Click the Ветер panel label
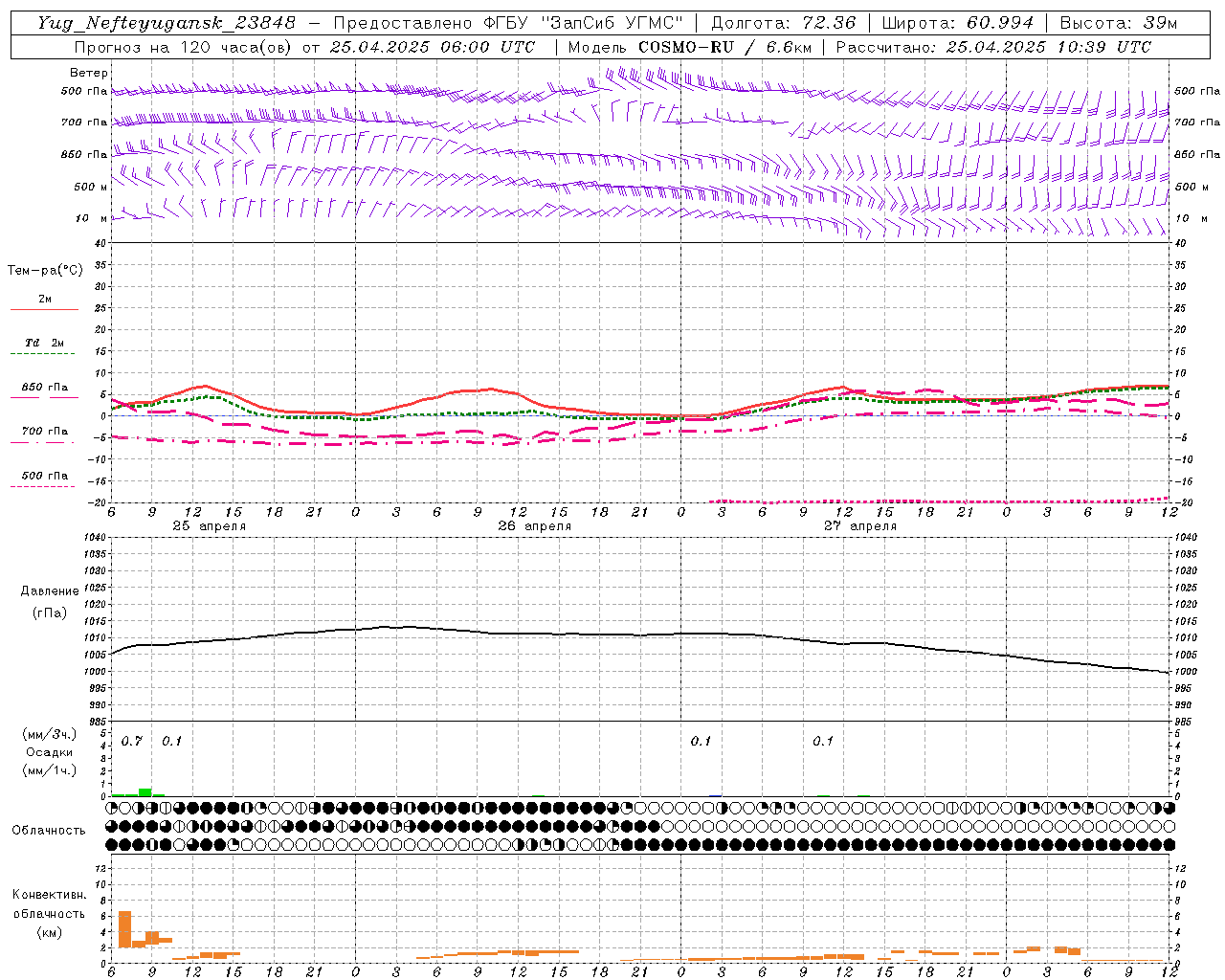The width and height of the screenshot is (1225, 980). (x=89, y=73)
